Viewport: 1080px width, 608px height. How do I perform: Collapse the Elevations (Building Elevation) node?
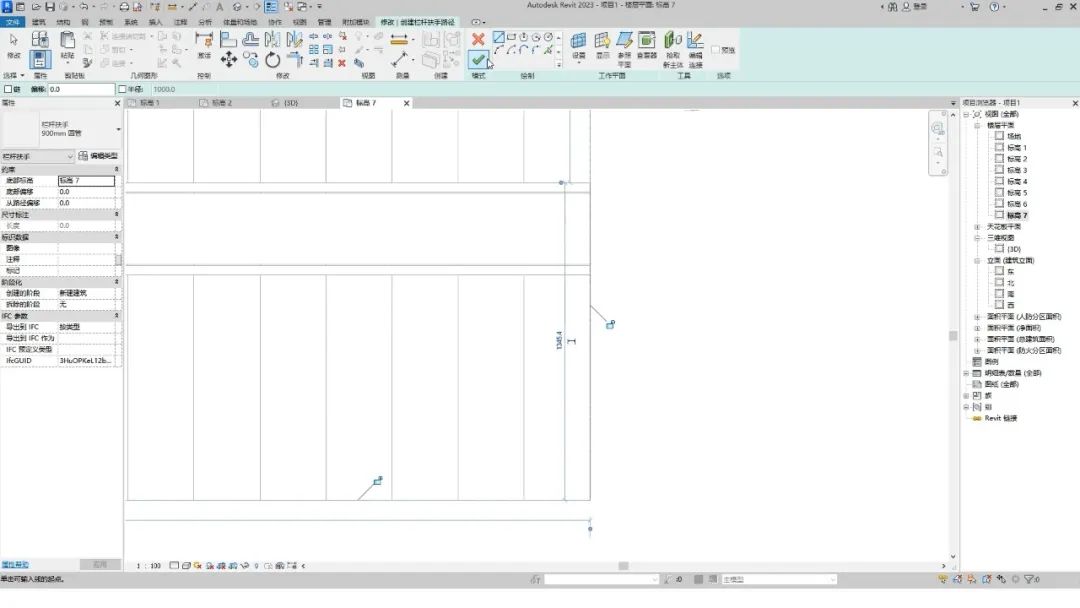pos(977,261)
